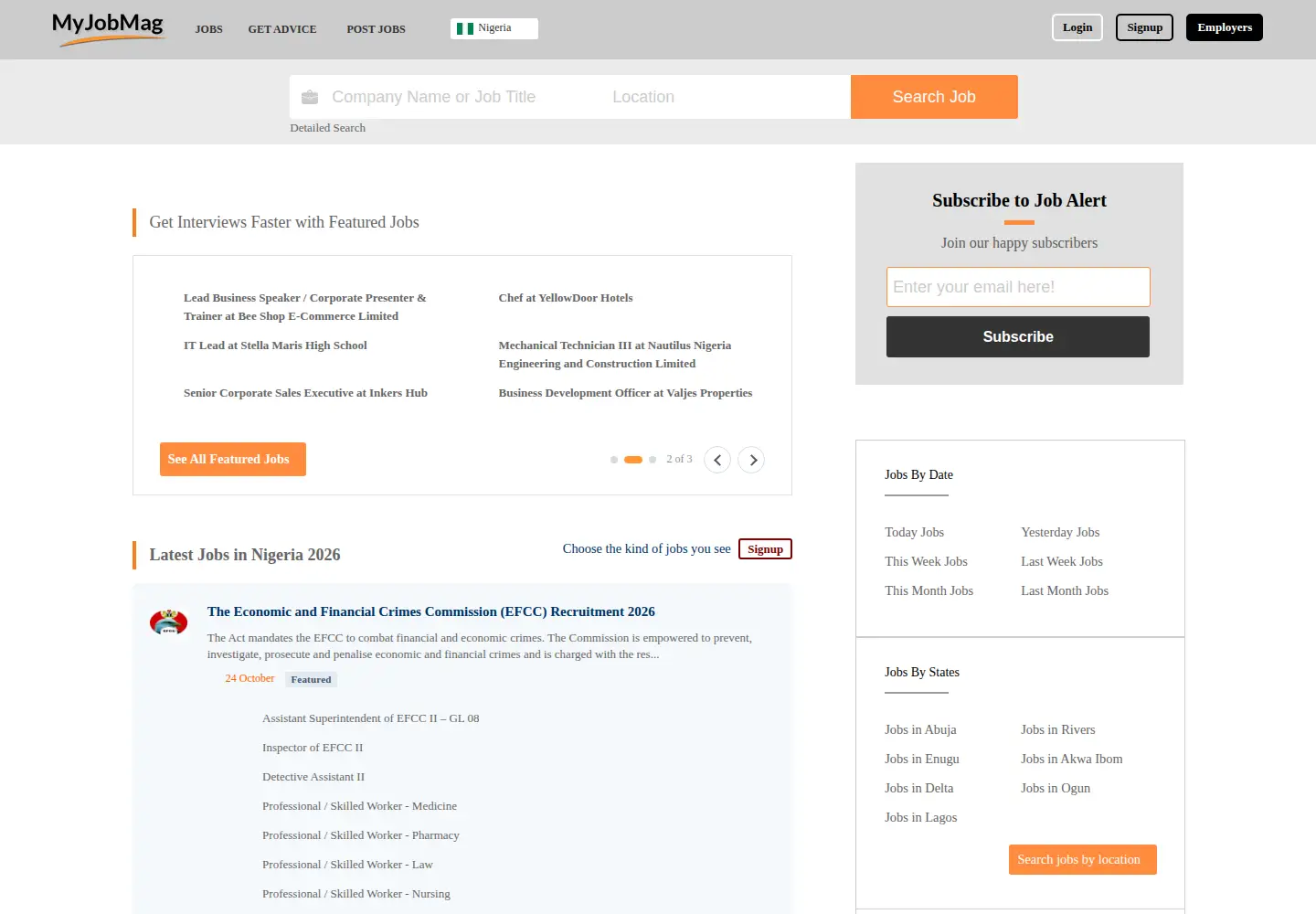Open the GET ADVICE menu
The height and width of the screenshot is (914, 1316).
(x=282, y=29)
